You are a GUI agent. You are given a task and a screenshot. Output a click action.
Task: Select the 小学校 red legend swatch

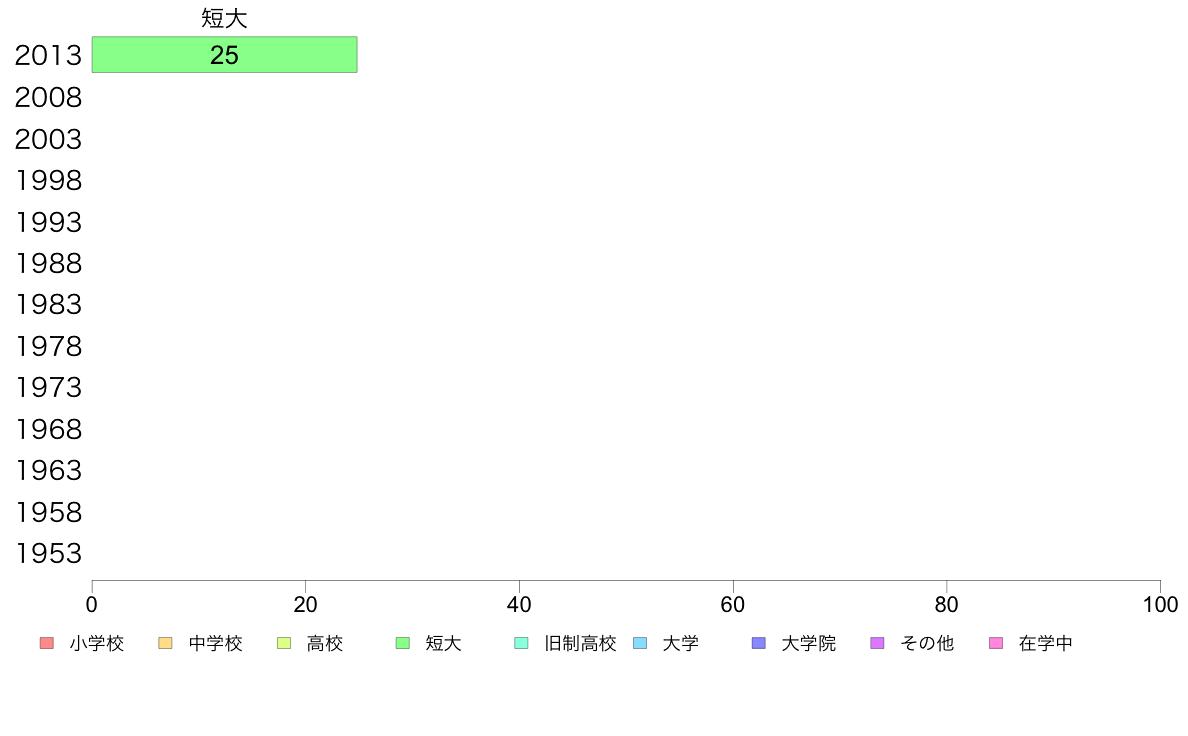pyautogui.click(x=46, y=644)
